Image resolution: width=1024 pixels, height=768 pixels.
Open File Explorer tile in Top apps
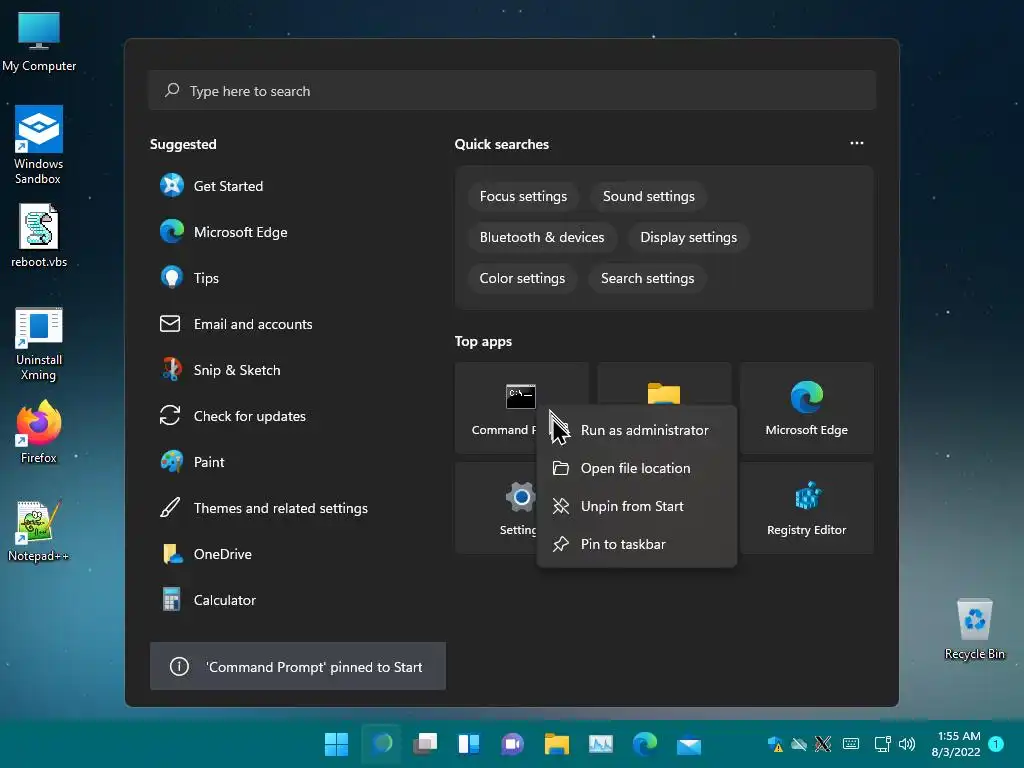[x=664, y=384]
